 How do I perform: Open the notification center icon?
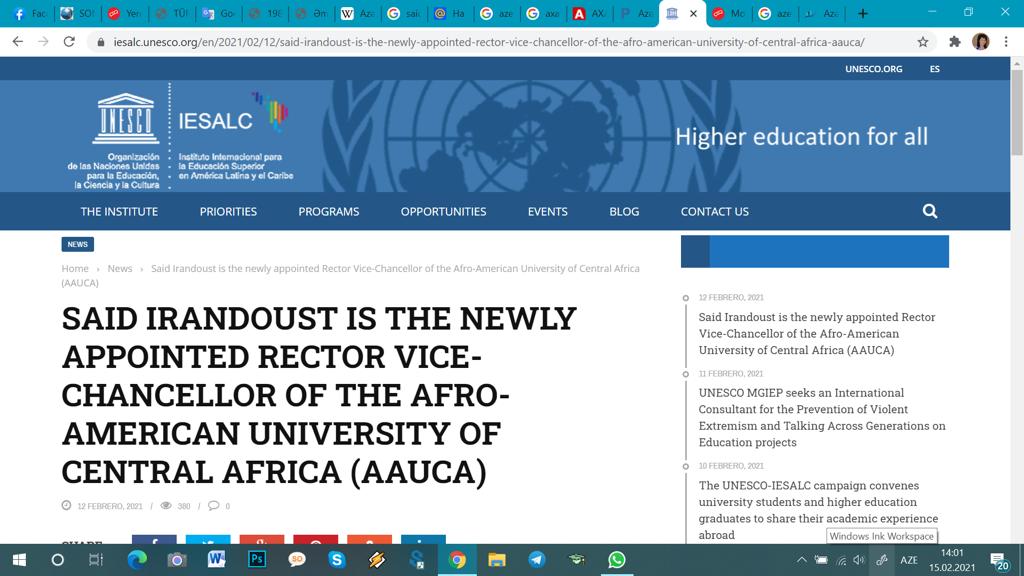(x=999, y=560)
